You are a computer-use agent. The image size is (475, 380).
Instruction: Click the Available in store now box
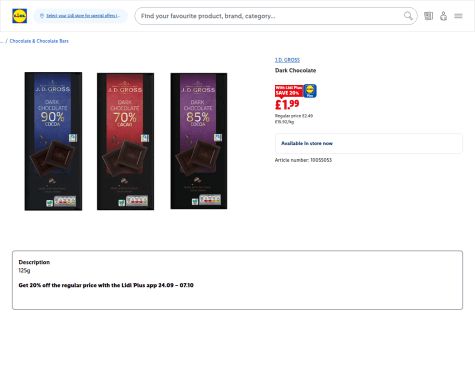[369, 143]
